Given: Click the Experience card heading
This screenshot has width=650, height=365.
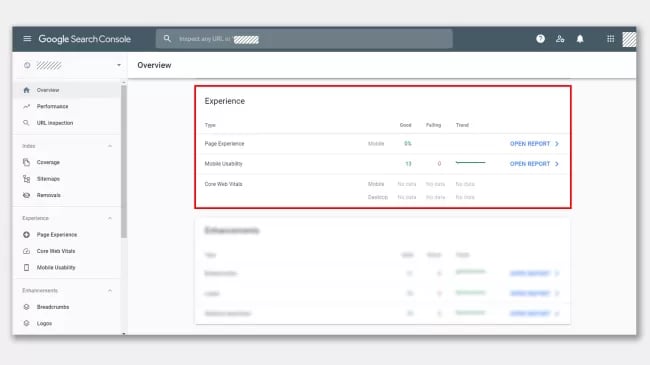Looking at the screenshot, I should tap(225, 101).
